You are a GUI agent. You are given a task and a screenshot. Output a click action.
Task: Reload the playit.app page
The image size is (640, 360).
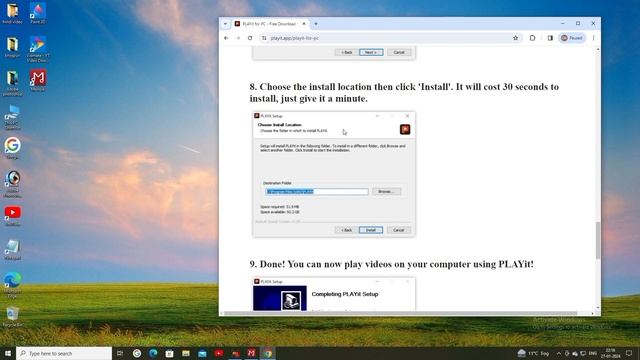tap(250, 38)
